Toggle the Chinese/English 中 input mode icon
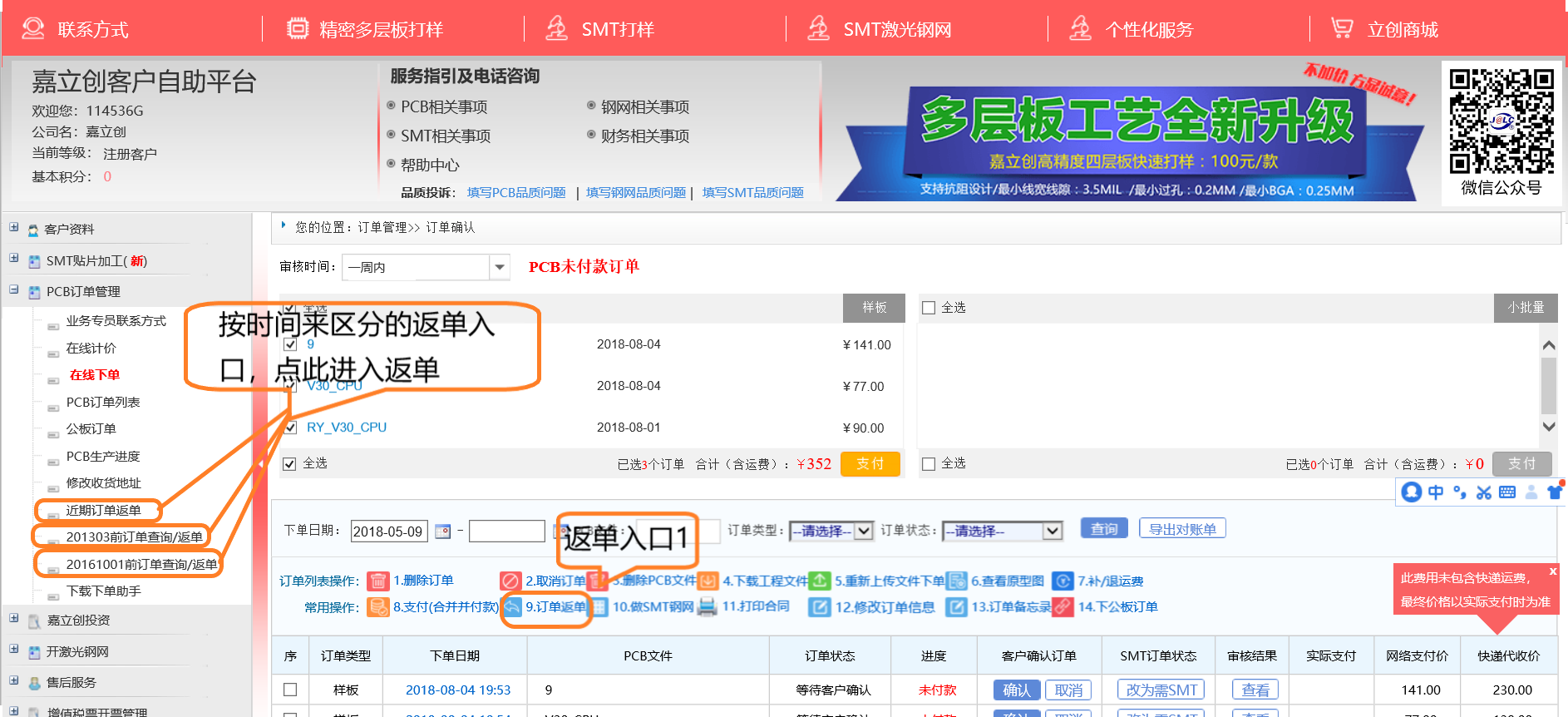Viewport: 1568px width, 717px height. (x=1436, y=492)
